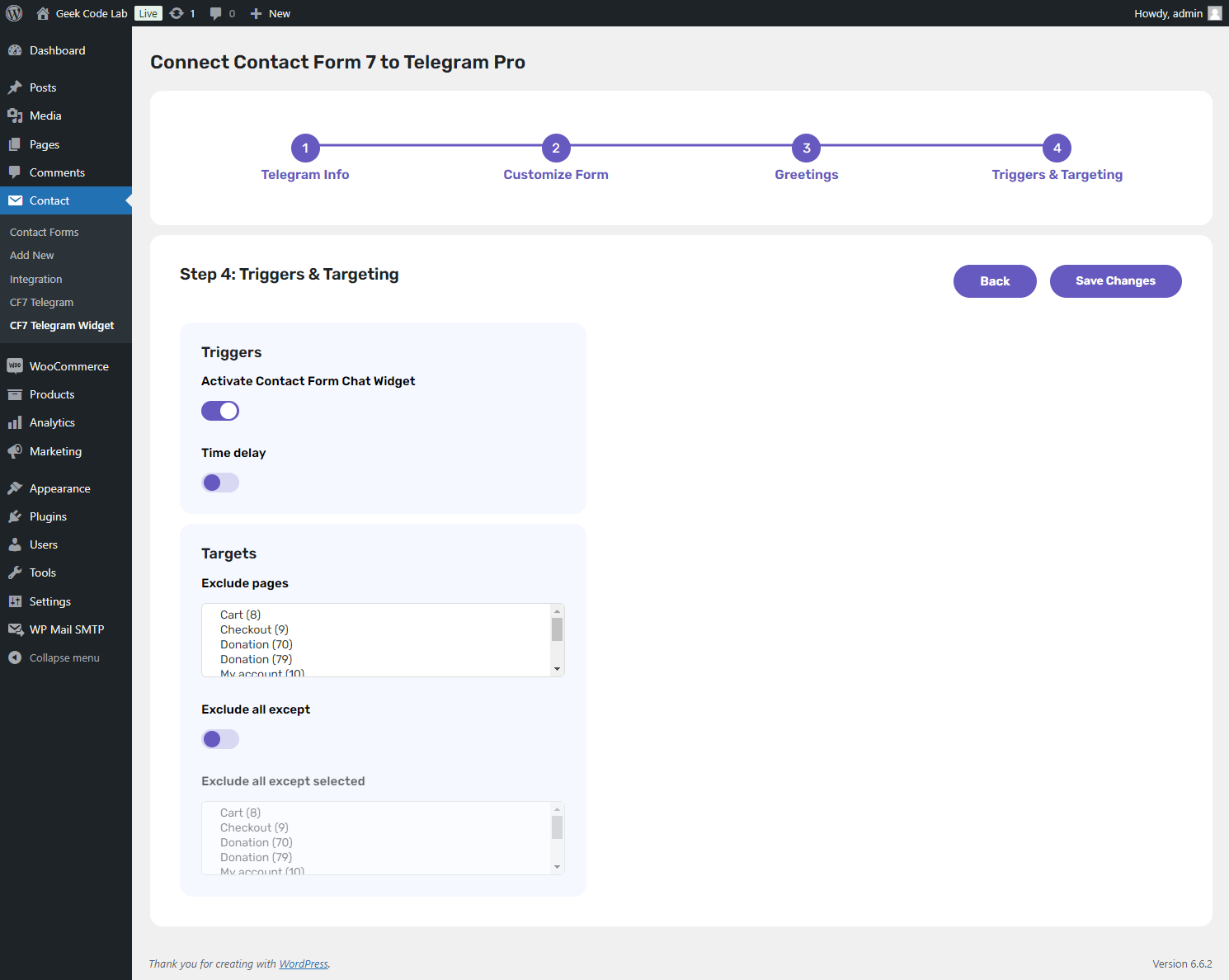1229x980 pixels.
Task: Click the Analytics bar chart icon
Action: point(15,422)
